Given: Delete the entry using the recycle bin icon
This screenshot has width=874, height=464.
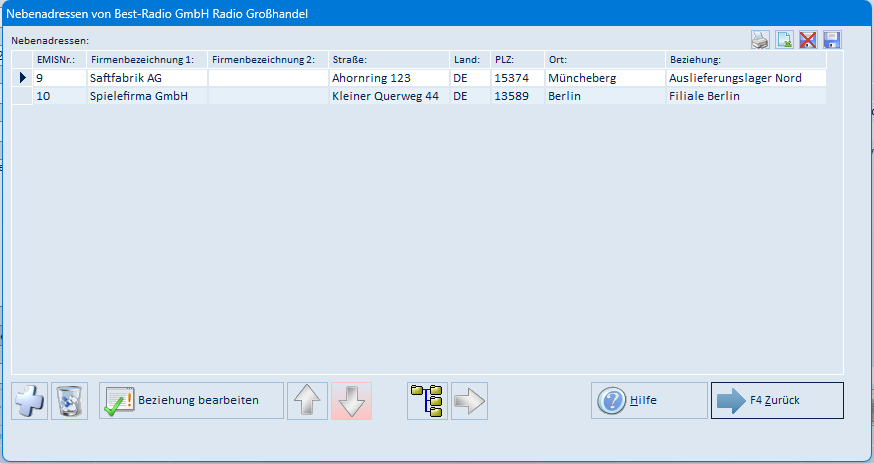Looking at the screenshot, I should tap(70, 400).
